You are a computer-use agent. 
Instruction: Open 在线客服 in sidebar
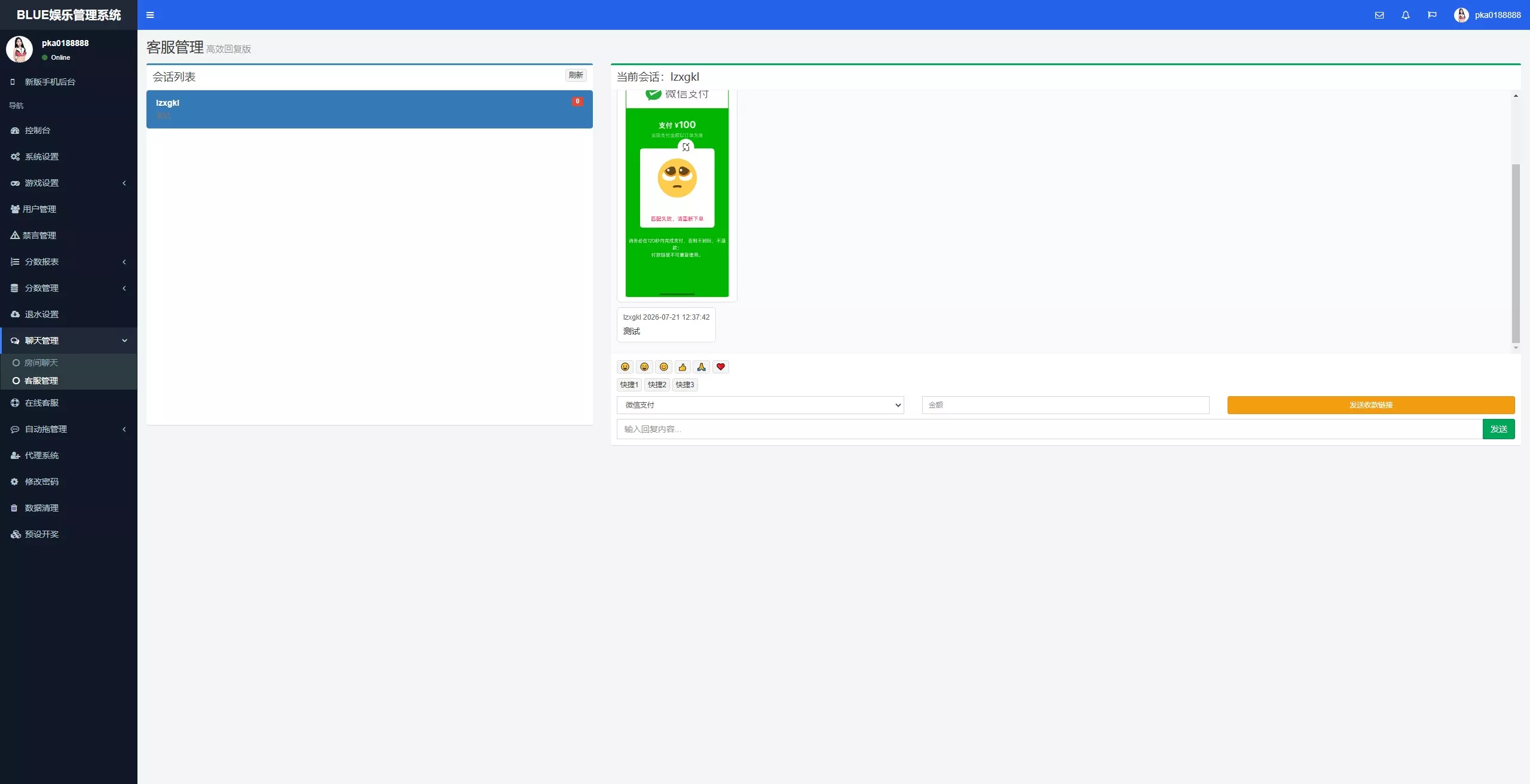pyautogui.click(x=69, y=403)
